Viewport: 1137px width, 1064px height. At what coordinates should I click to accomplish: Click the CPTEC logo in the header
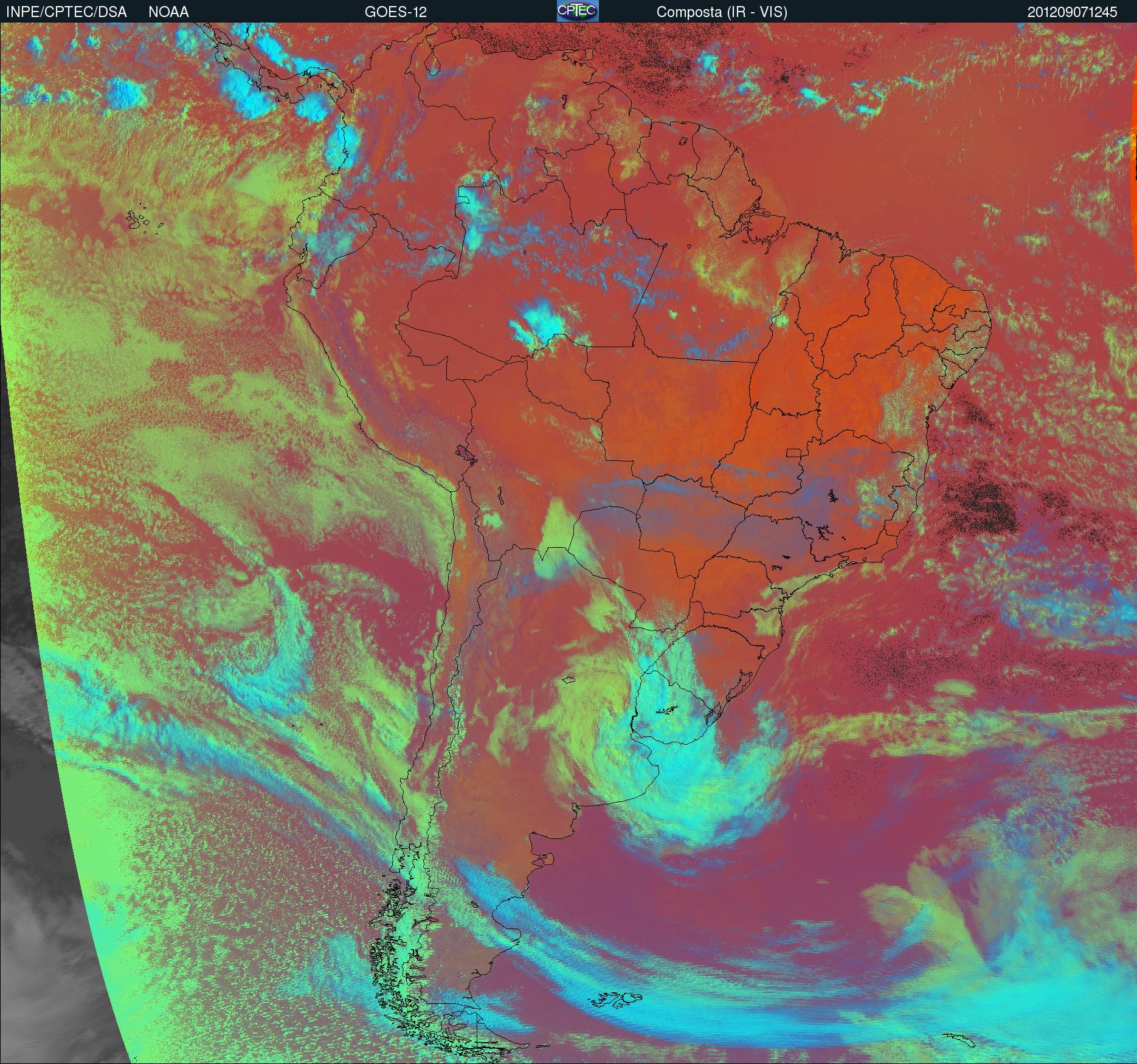click(578, 11)
